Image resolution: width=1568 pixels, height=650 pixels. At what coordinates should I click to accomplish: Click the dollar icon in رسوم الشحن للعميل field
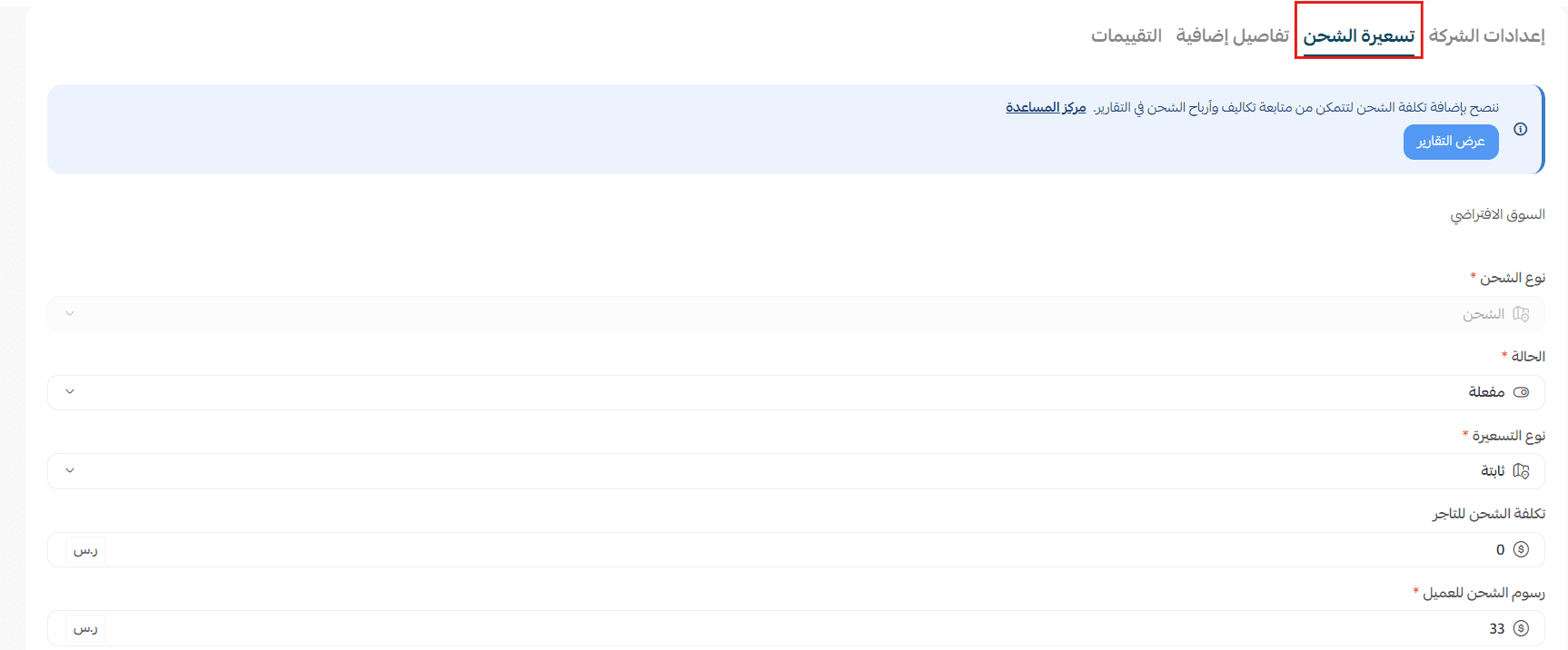[x=1521, y=628]
